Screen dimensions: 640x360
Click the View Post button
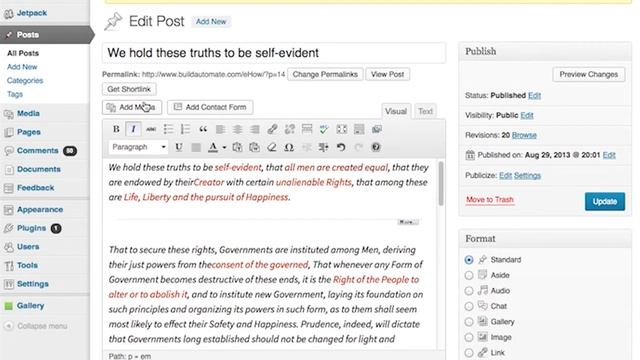pos(387,74)
